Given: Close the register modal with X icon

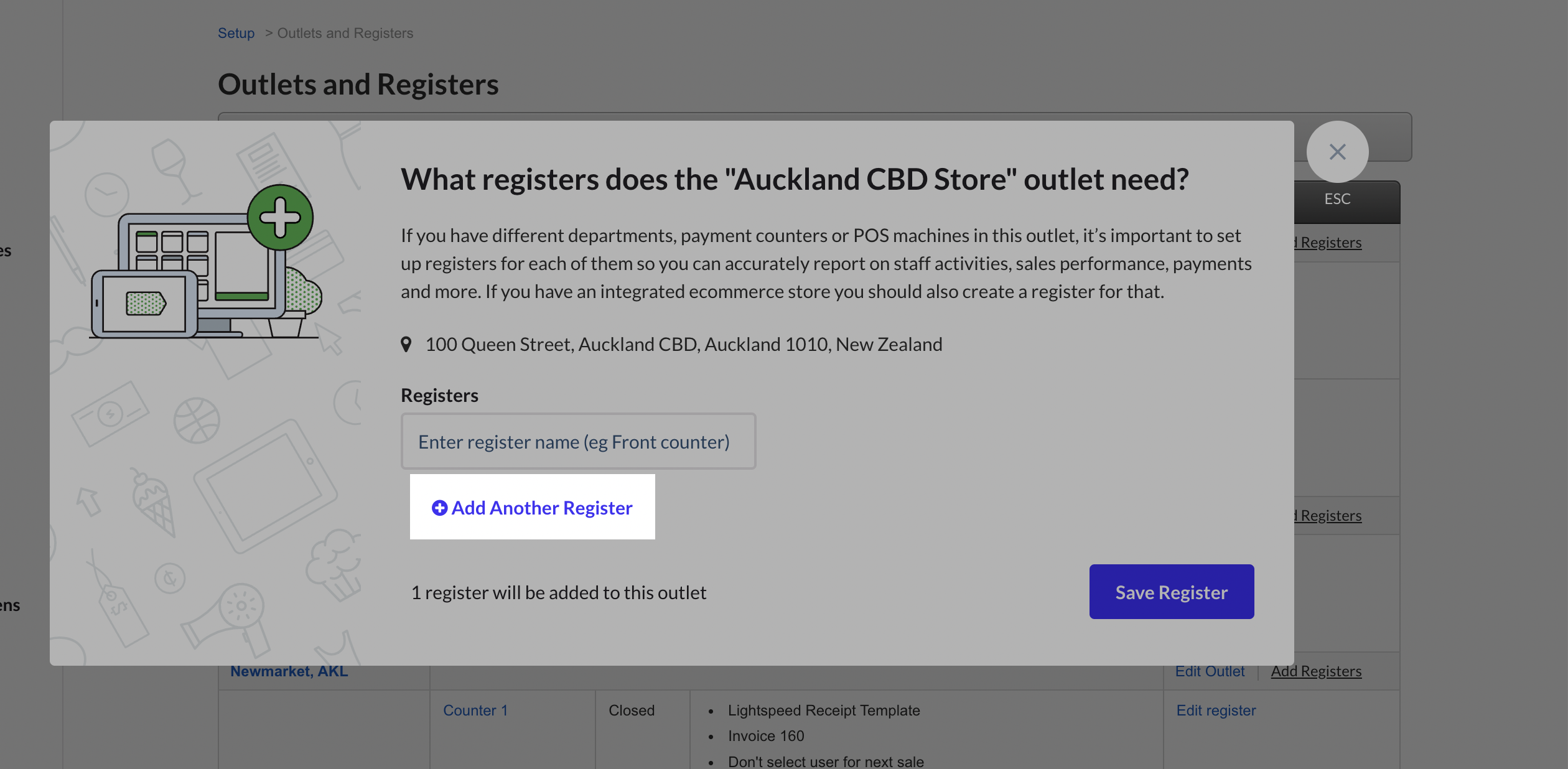Looking at the screenshot, I should tap(1337, 152).
